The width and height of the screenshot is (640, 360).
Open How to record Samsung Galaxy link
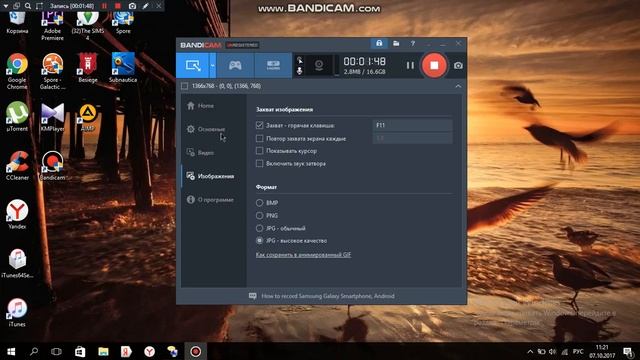pyautogui.click(x=328, y=296)
